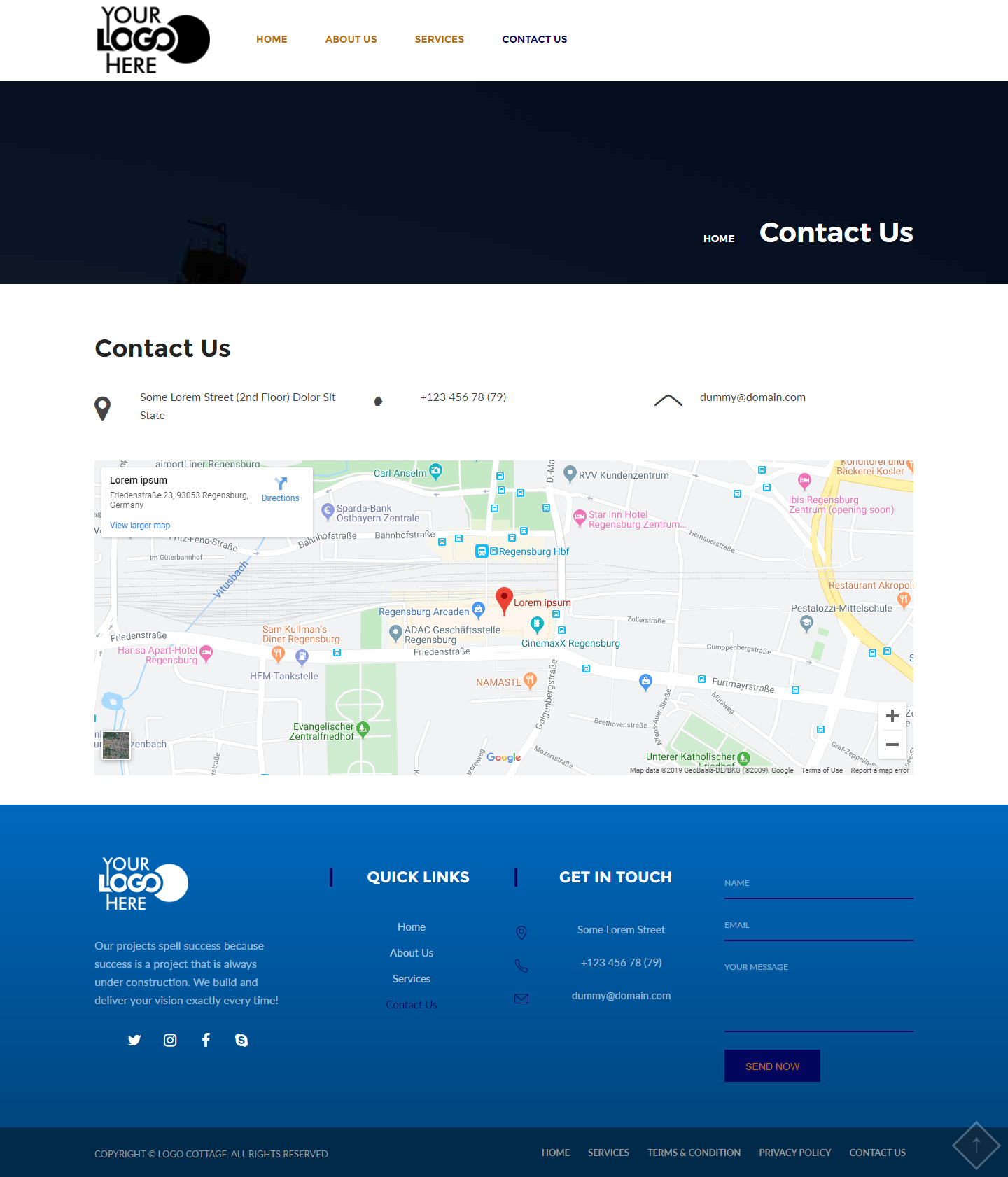
Task: Click the Twitter icon in footer
Action: point(134,1040)
